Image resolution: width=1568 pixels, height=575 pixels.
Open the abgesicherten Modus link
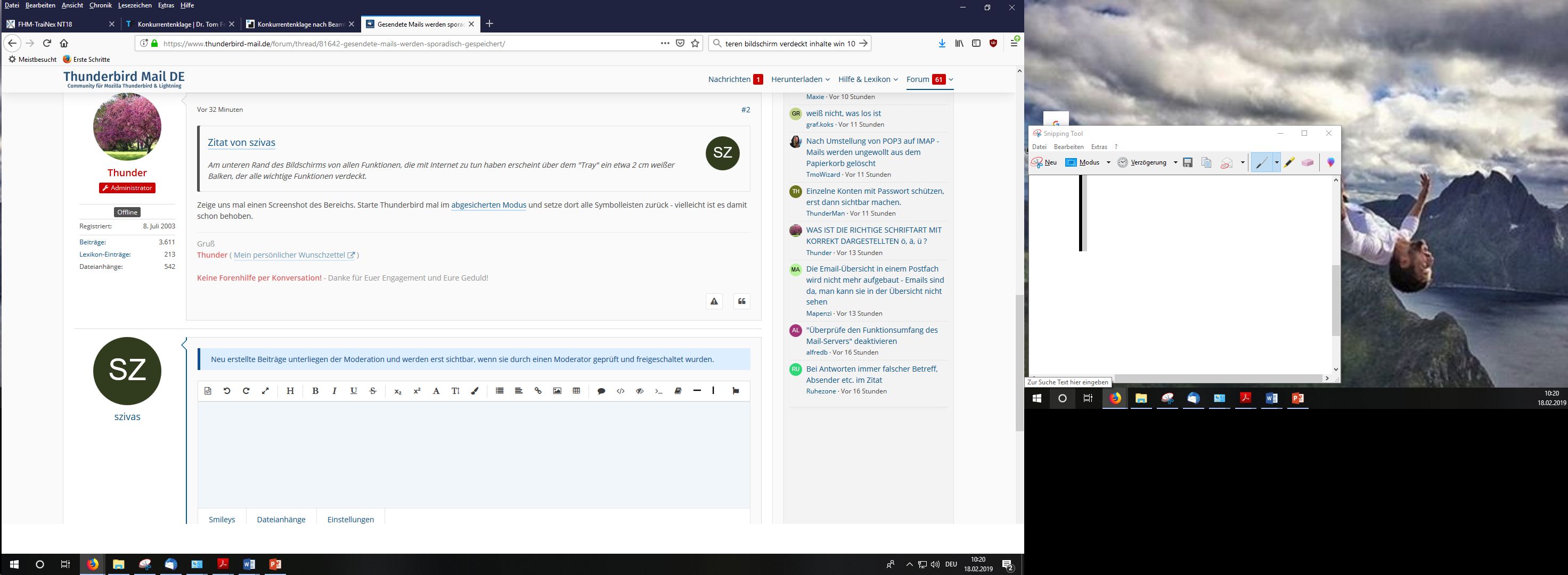[x=488, y=205]
